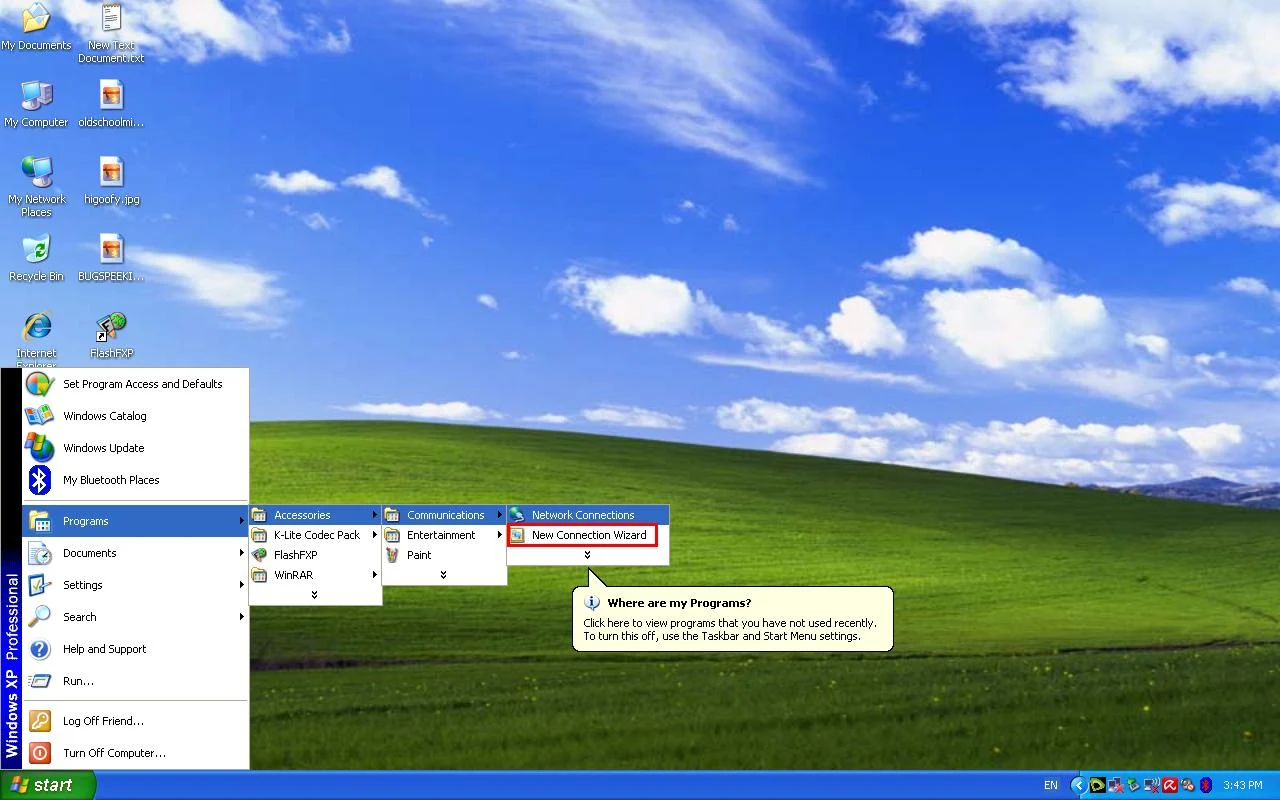
Task: Click Turn Off Computer...
Action: click(135, 753)
